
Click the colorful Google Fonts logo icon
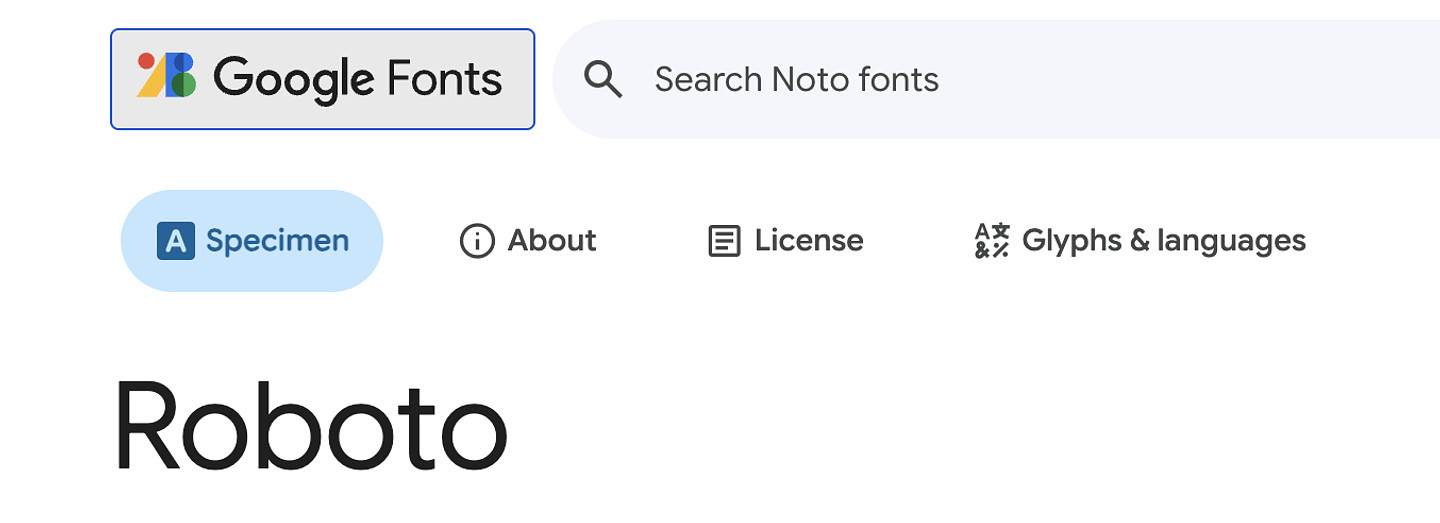(166, 76)
